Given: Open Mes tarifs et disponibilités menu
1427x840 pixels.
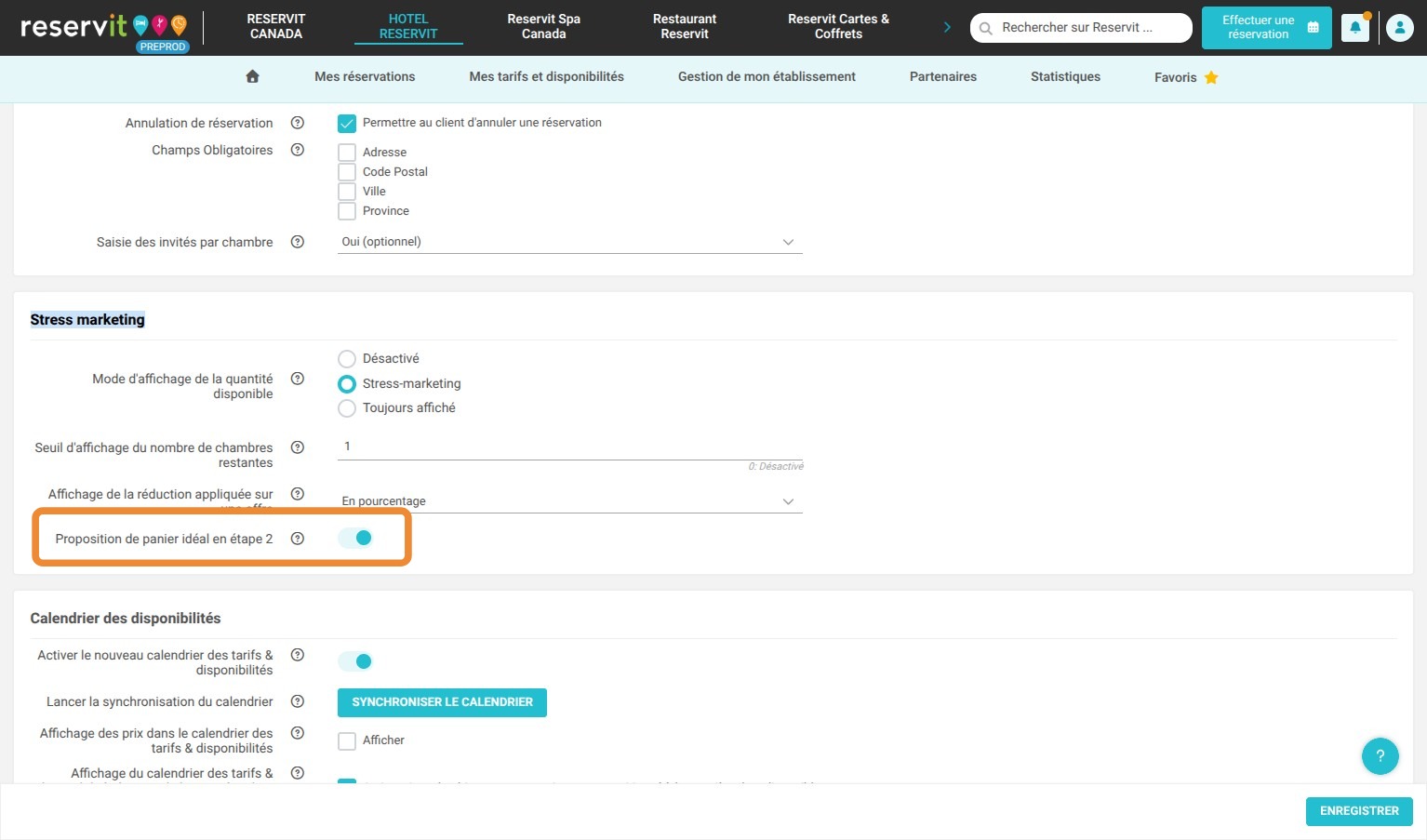Looking at the screenshot, I should click(547, 76).
